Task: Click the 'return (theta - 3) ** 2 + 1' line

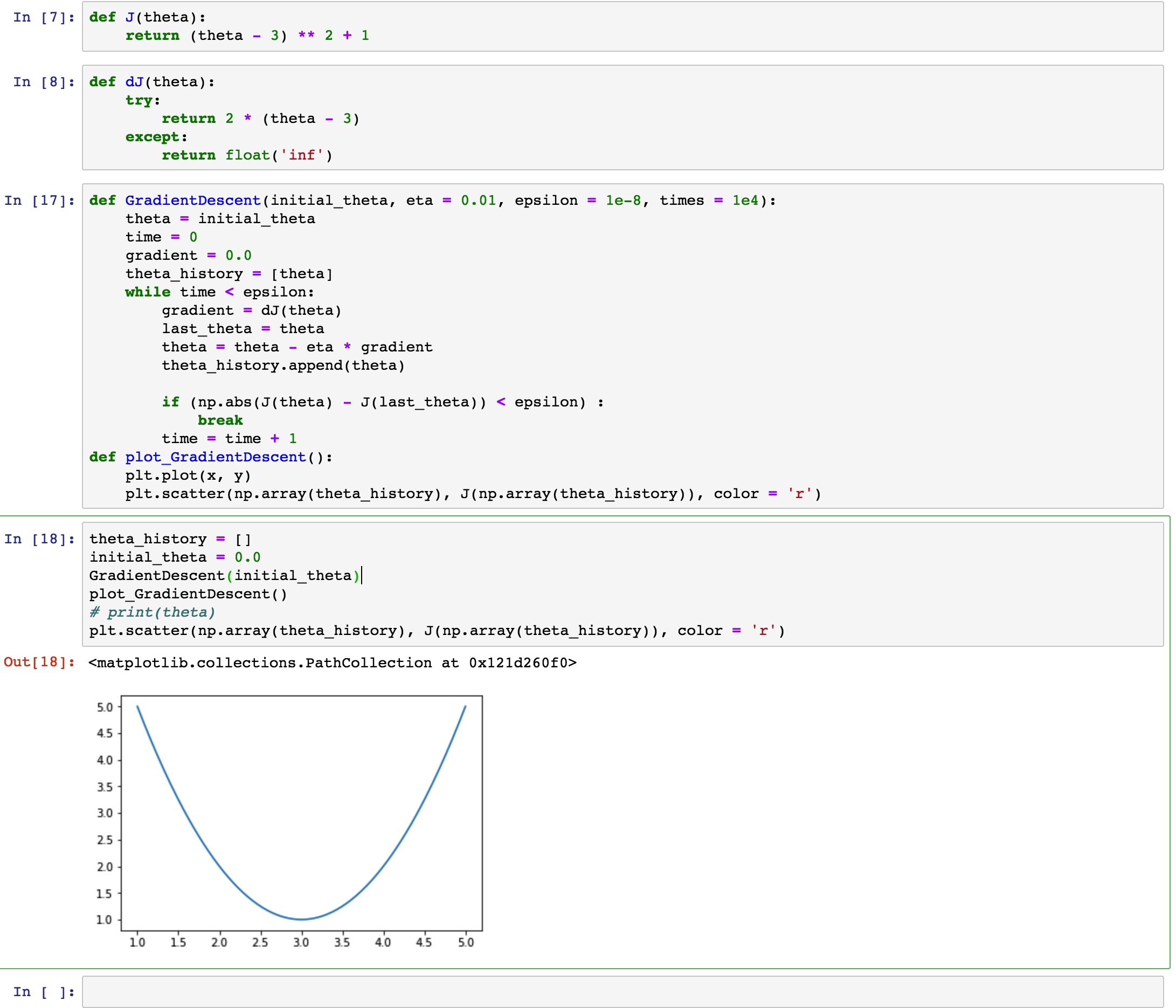Action: coord(247,36)
